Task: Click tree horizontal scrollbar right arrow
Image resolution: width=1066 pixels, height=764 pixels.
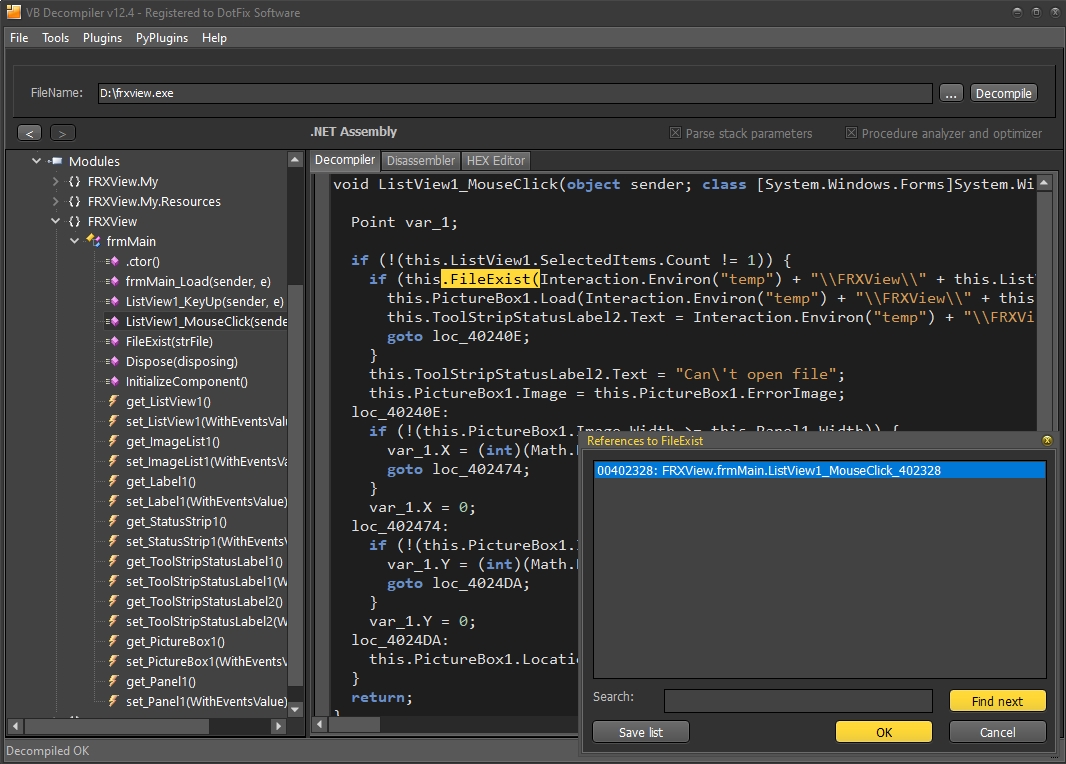Action: (277, 726)
